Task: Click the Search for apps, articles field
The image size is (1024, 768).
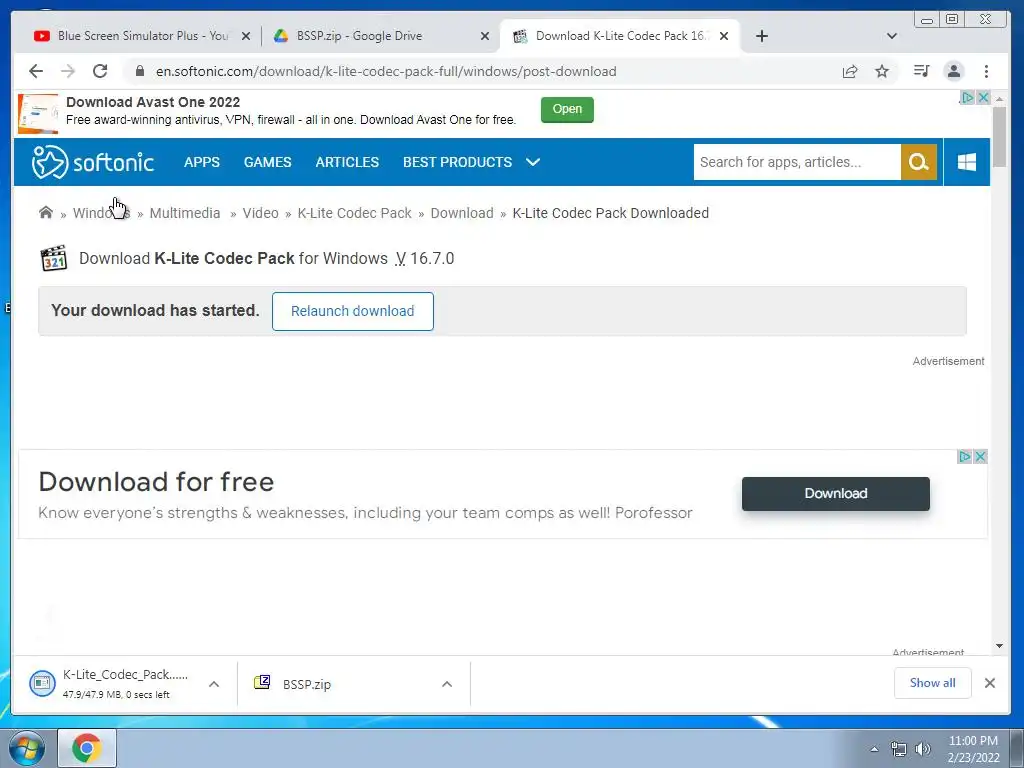Action: (x=797, y=162)
